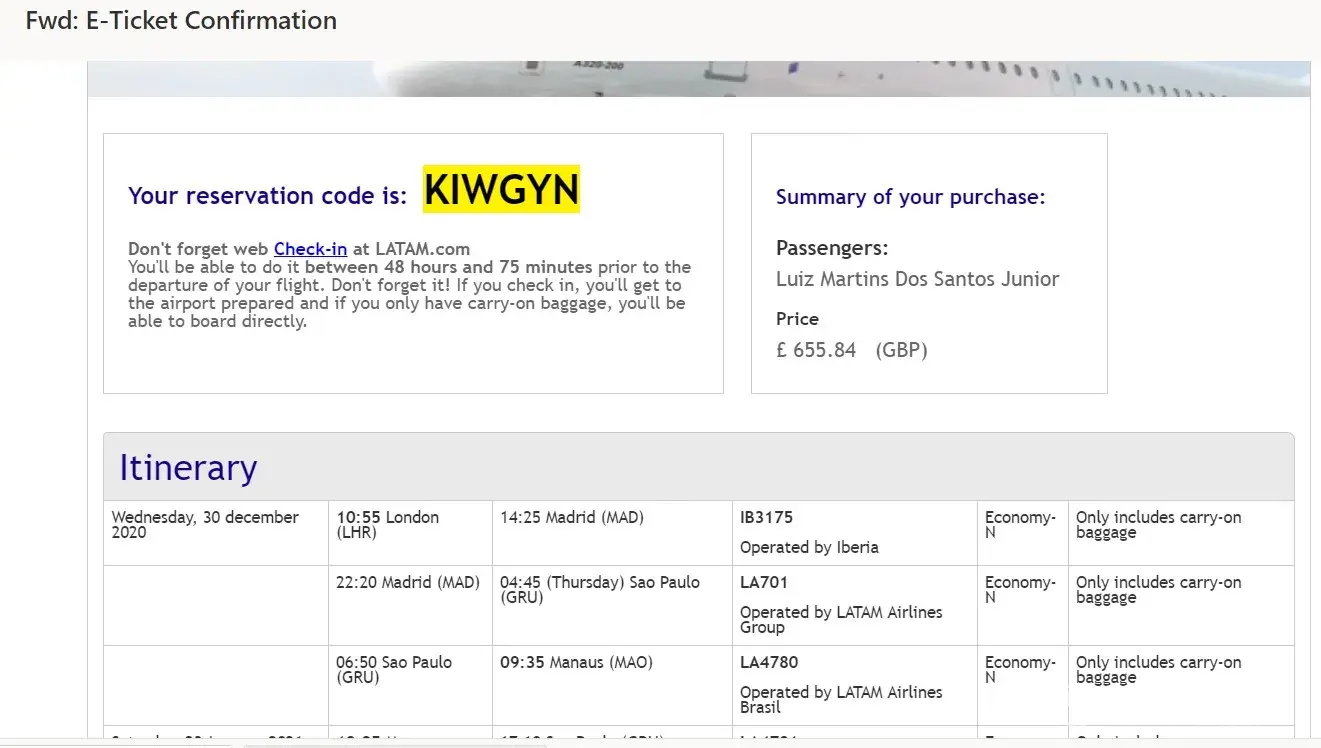Click the 22:20 Madrid (MAD) departure cell
This screenshot has height=748, width=1321.
(407, 582)
